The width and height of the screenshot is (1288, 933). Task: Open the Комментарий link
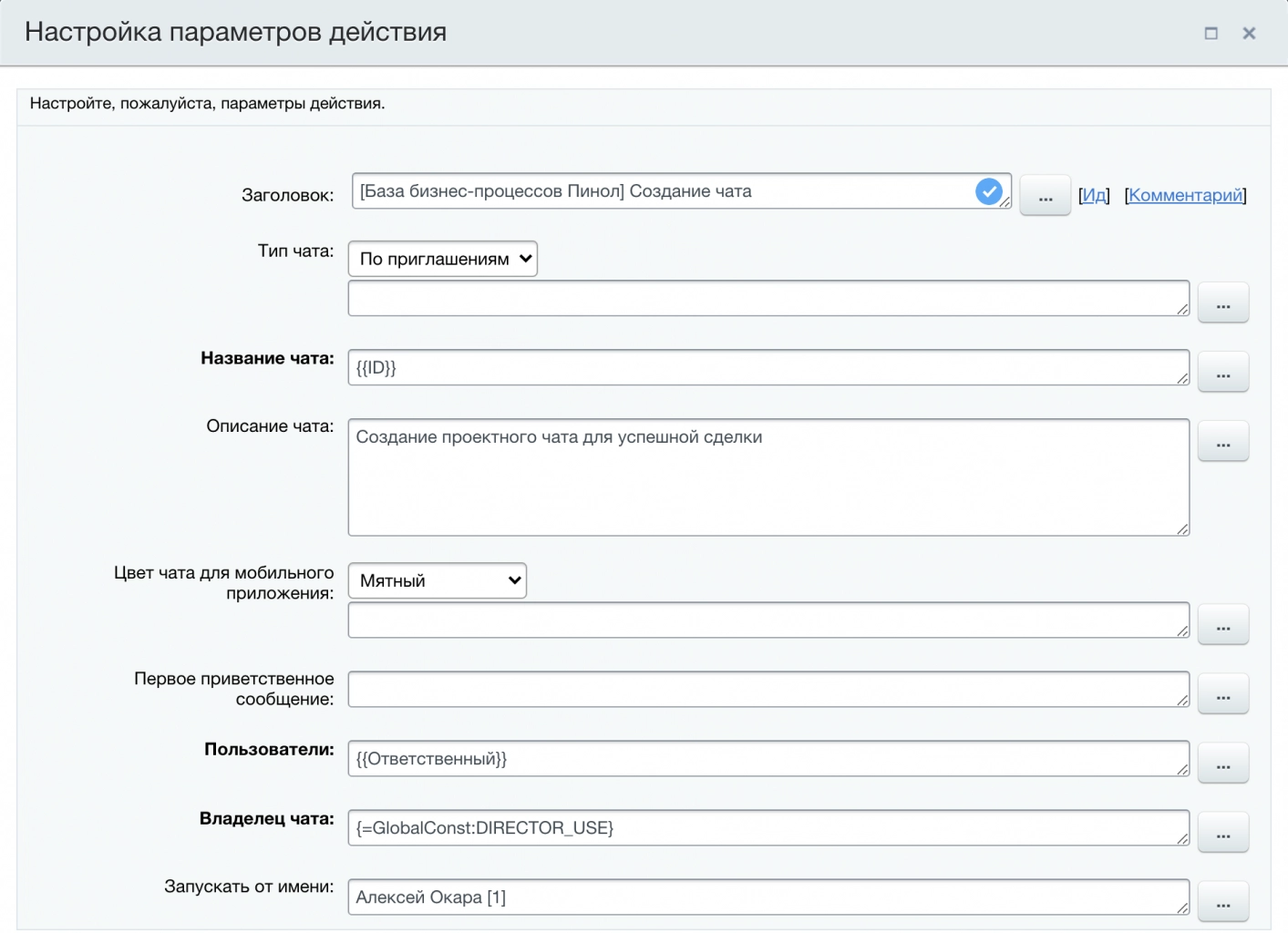pos(1186,194)
